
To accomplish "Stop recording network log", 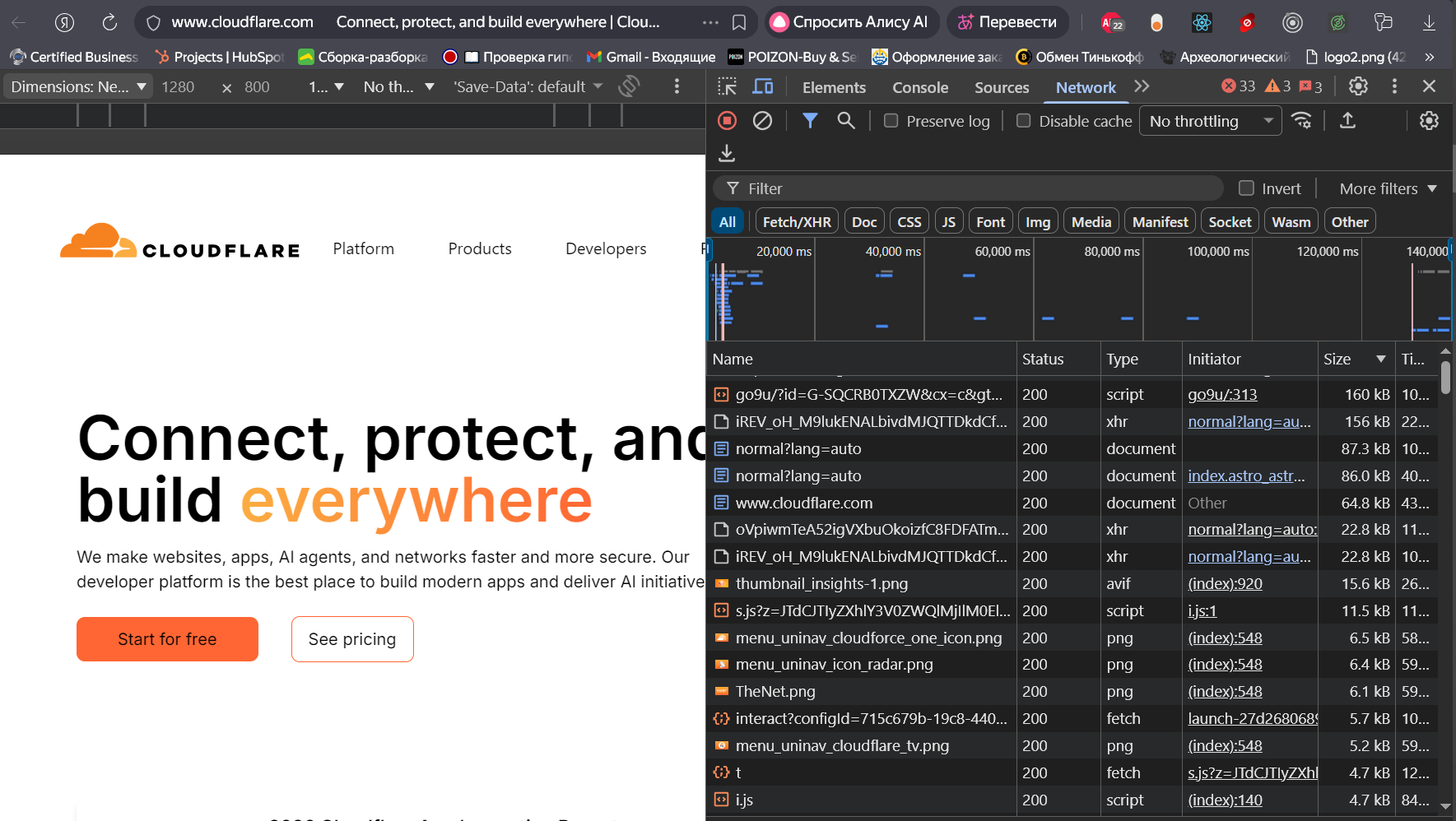I will pyautogui.click(x=727, y=121).
